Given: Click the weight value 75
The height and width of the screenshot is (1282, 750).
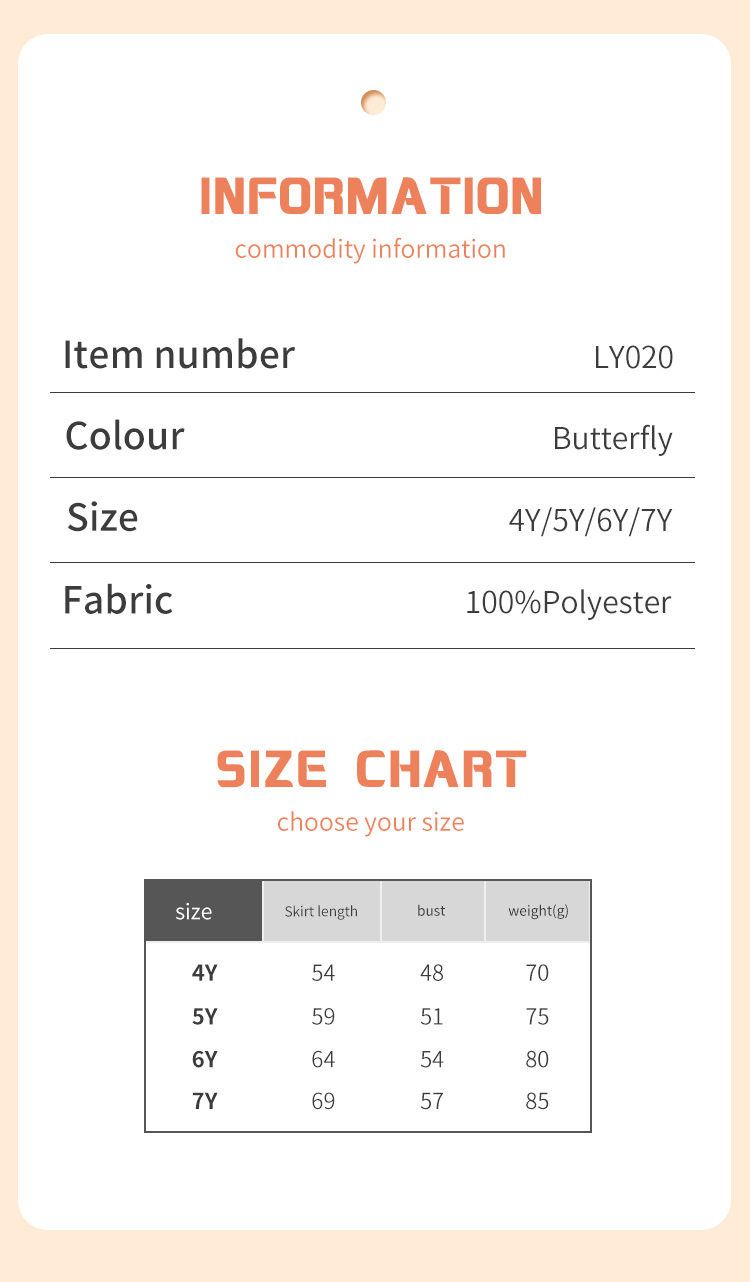Looking at the screenshot, I should [x=537, y=1016].
